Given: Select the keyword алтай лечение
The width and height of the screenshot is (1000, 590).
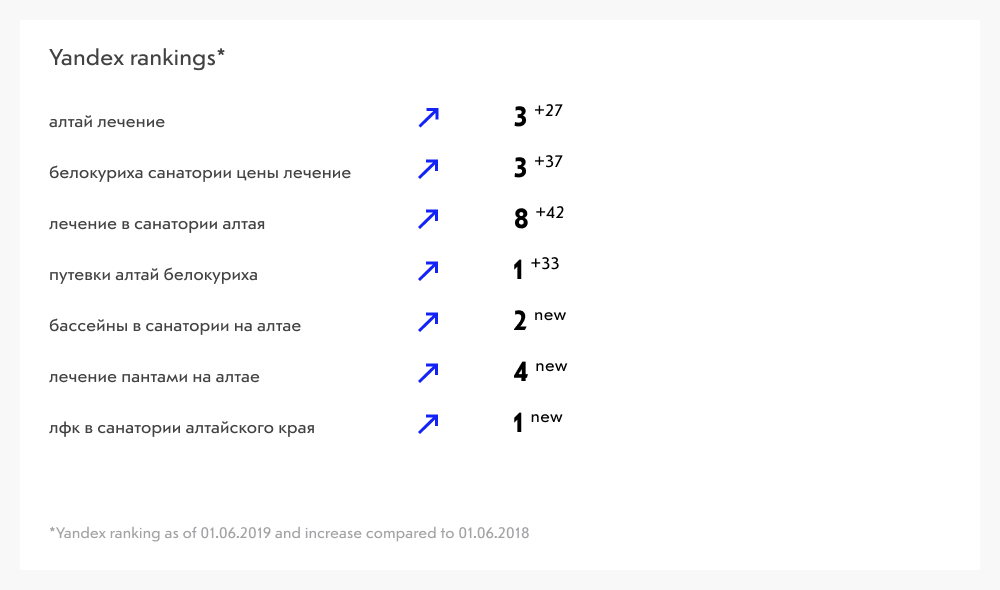Looking at the screenshot, I should tap(107, 122).
